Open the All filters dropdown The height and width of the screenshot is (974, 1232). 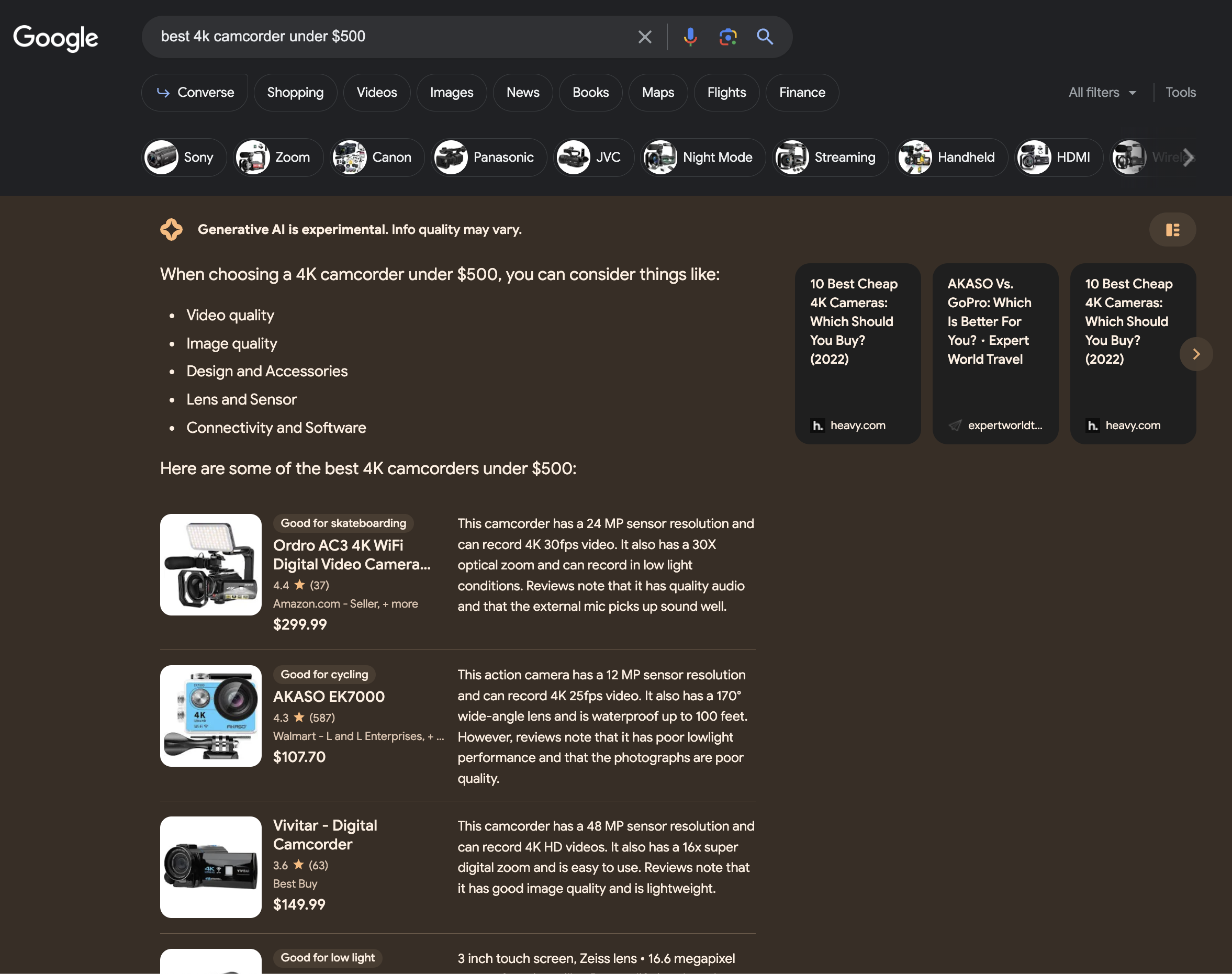(1102, 93)
